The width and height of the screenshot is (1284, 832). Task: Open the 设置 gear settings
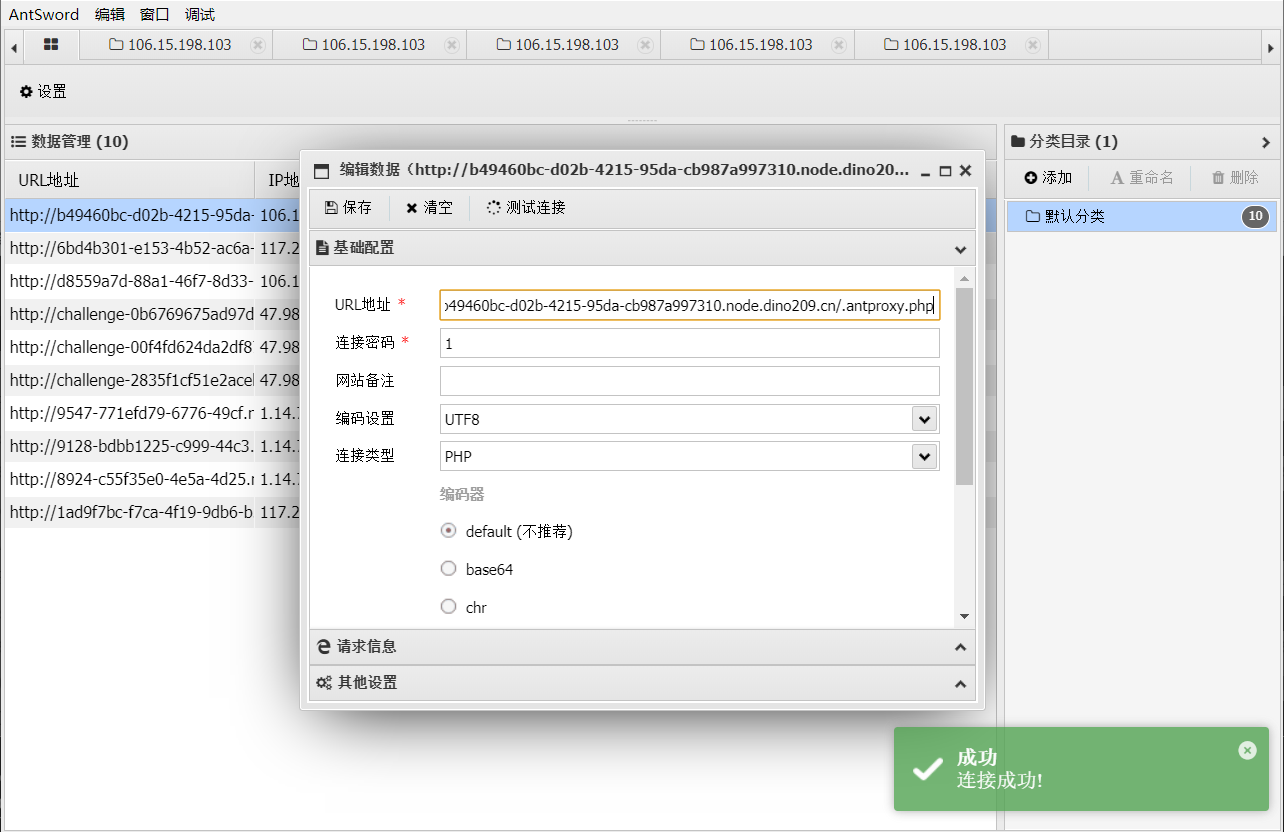coord(43,92)
